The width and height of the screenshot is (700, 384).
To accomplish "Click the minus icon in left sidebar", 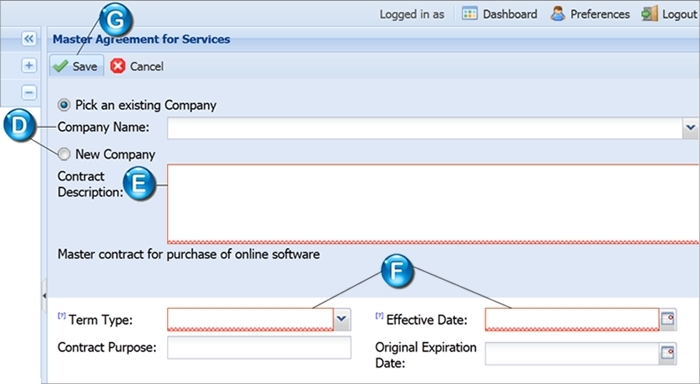I will (29, 92).
